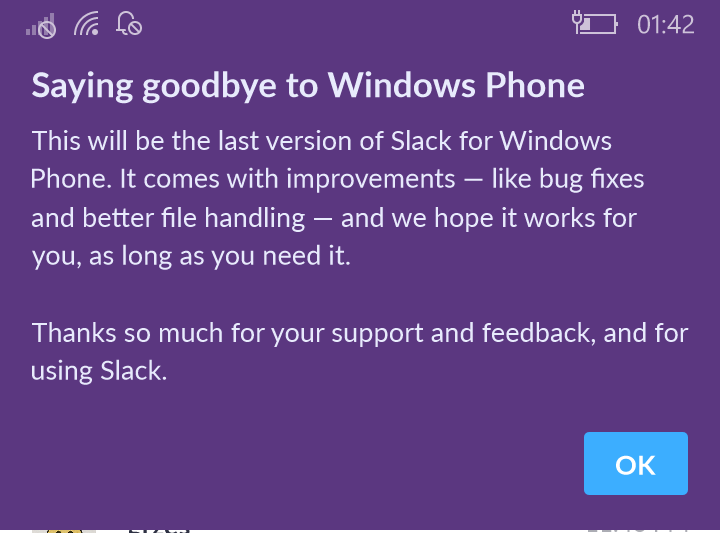Click the line starting 'This will be the last version'
This screenshot has width=720, height=533.
click(x=321, y=141)
